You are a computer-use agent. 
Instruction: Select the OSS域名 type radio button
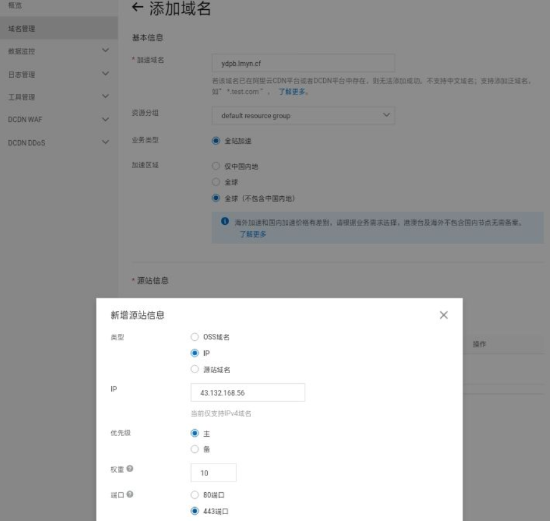click(x=194, y=337)
